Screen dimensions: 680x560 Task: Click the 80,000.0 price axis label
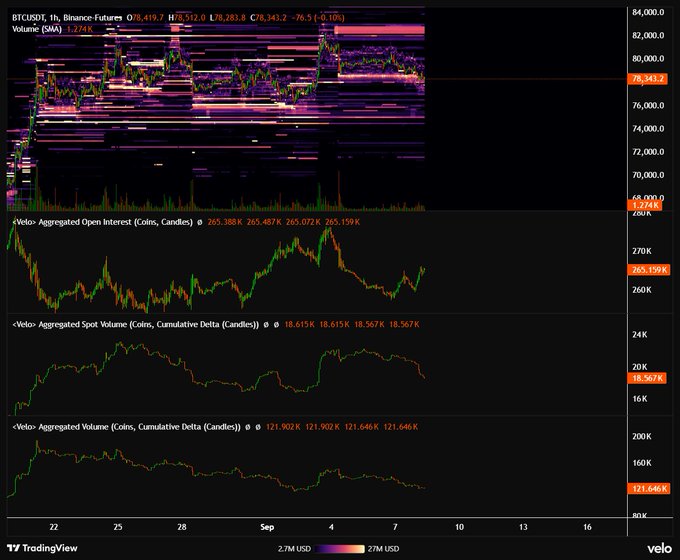coord(648,59)
